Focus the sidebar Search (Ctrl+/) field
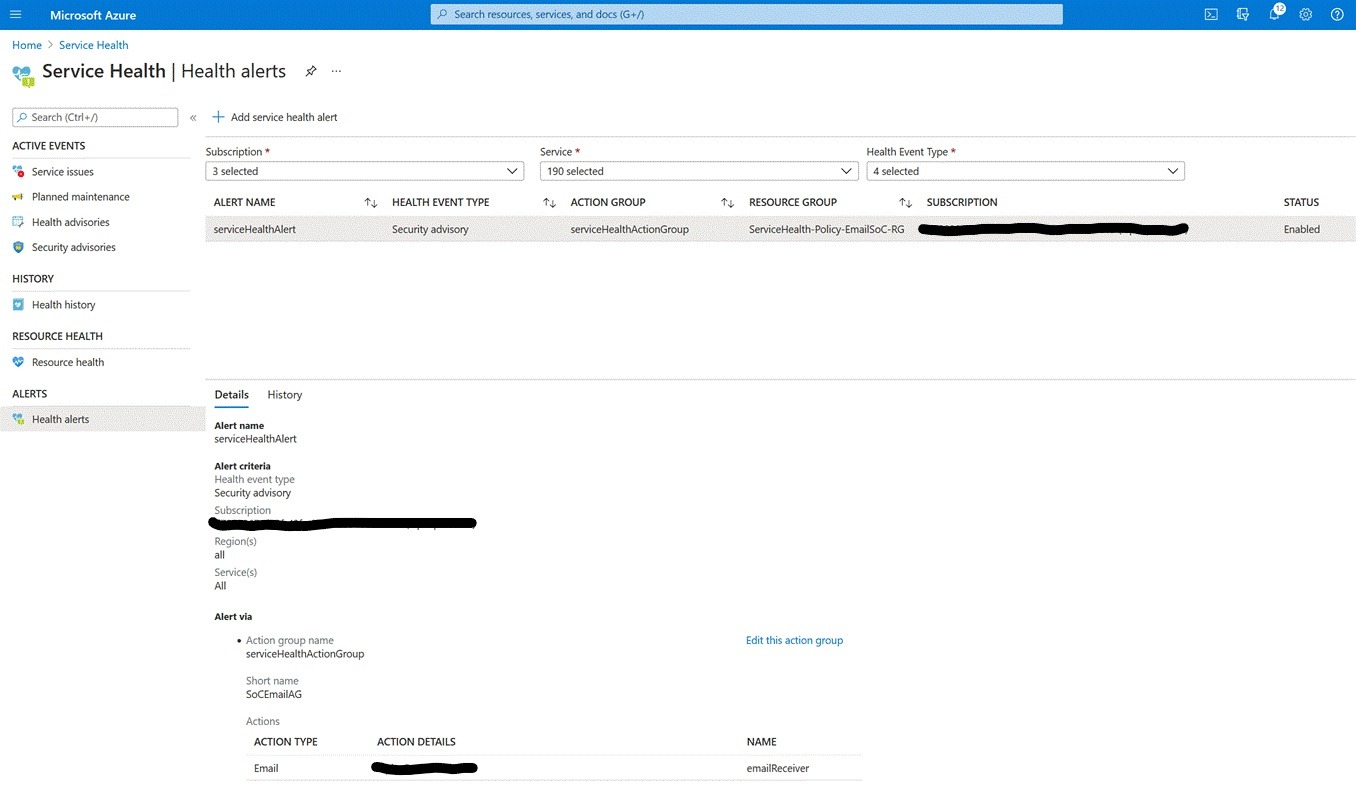 (95, 117)
